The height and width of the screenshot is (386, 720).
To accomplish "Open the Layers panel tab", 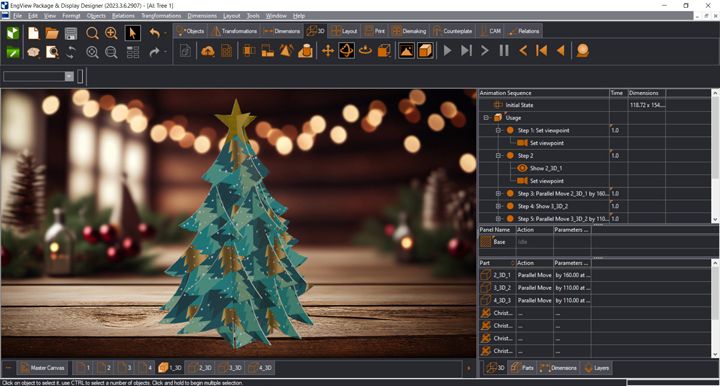I will pos(596,368).
